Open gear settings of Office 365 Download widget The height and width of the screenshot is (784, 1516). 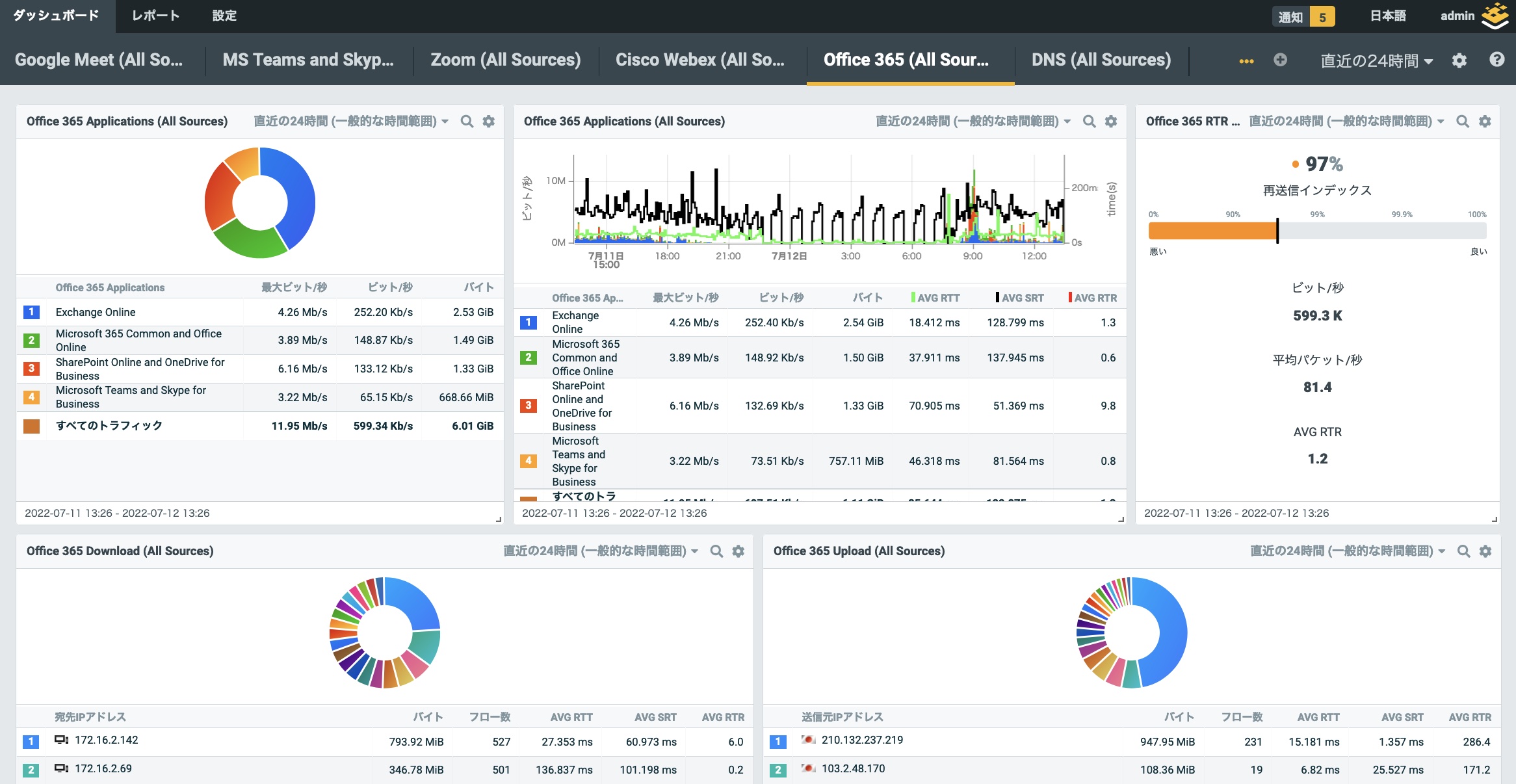[x=738, y=551]
